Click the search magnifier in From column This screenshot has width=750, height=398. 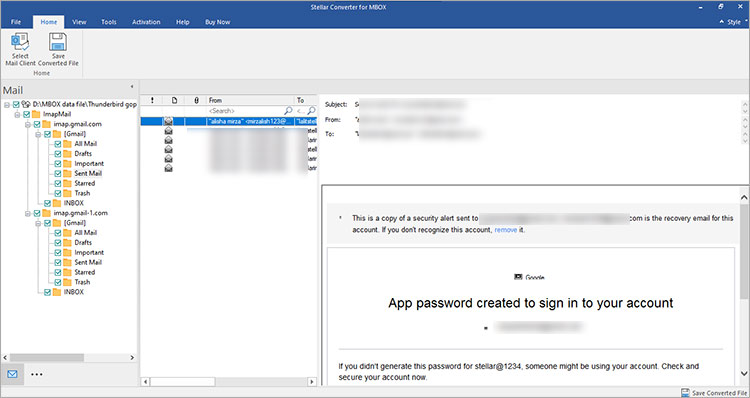(288, 111)
